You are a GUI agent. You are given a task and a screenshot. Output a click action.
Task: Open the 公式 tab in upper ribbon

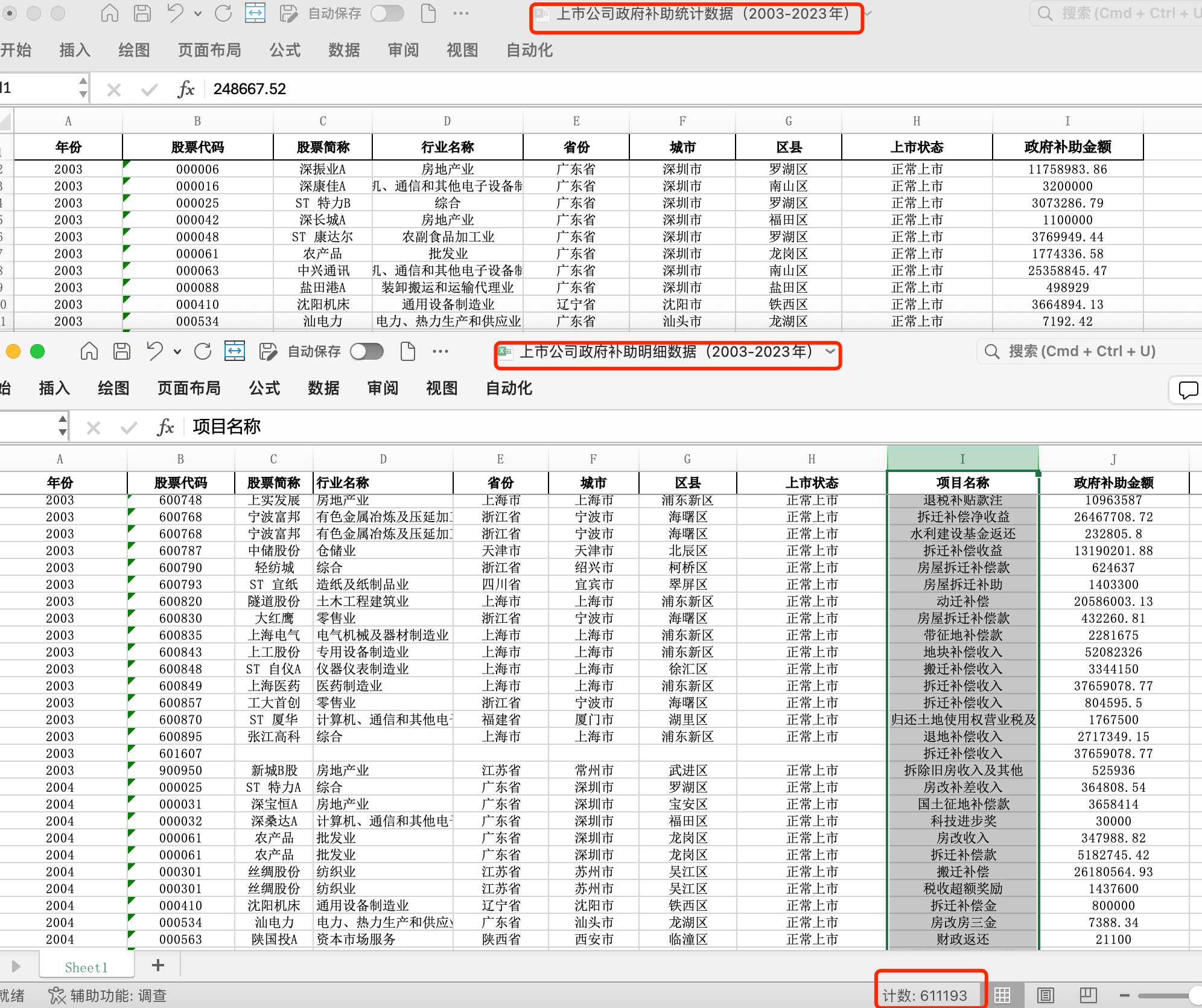(285, 50)
